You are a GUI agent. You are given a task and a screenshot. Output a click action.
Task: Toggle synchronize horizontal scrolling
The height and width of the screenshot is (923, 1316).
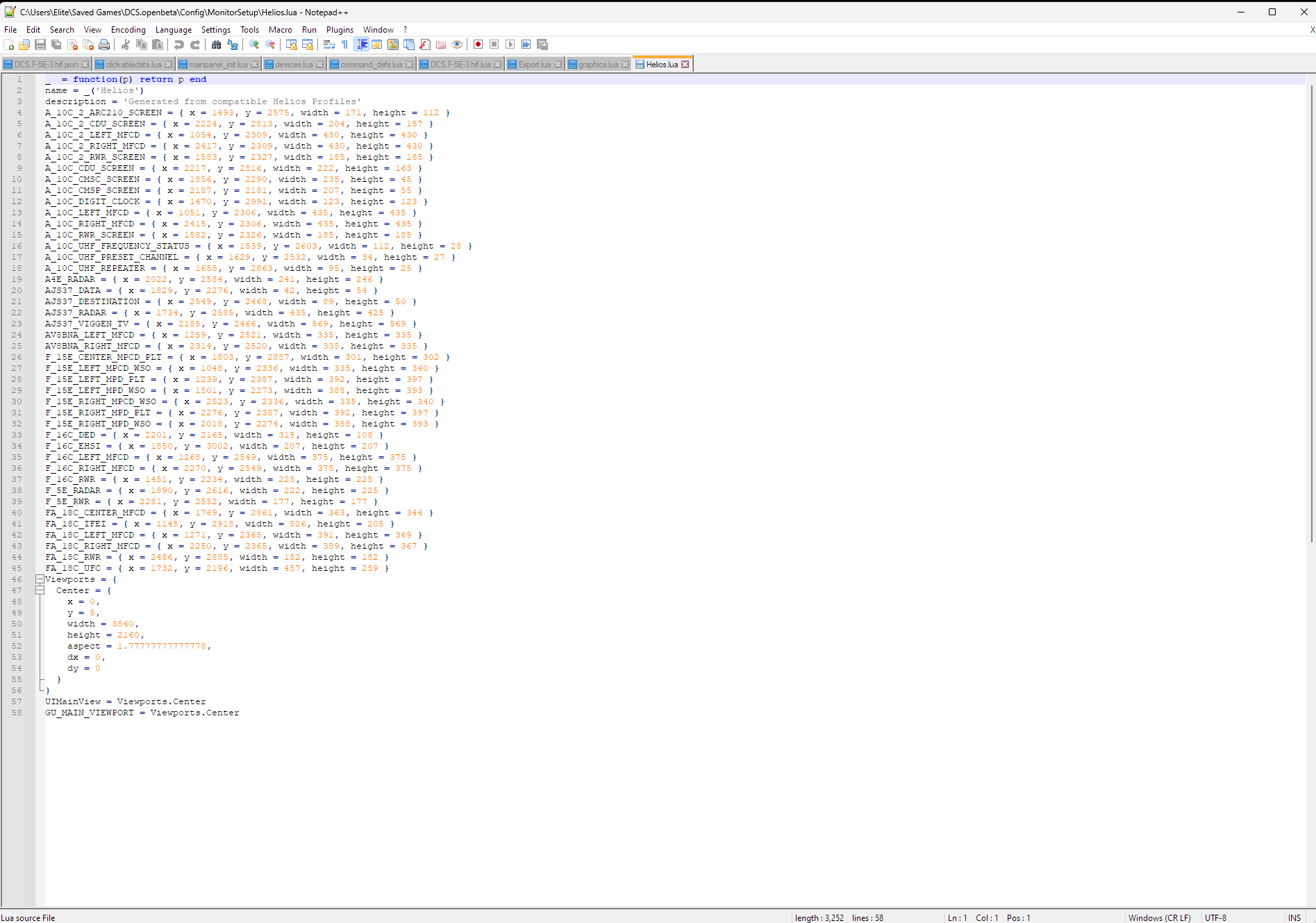[308, 44]
